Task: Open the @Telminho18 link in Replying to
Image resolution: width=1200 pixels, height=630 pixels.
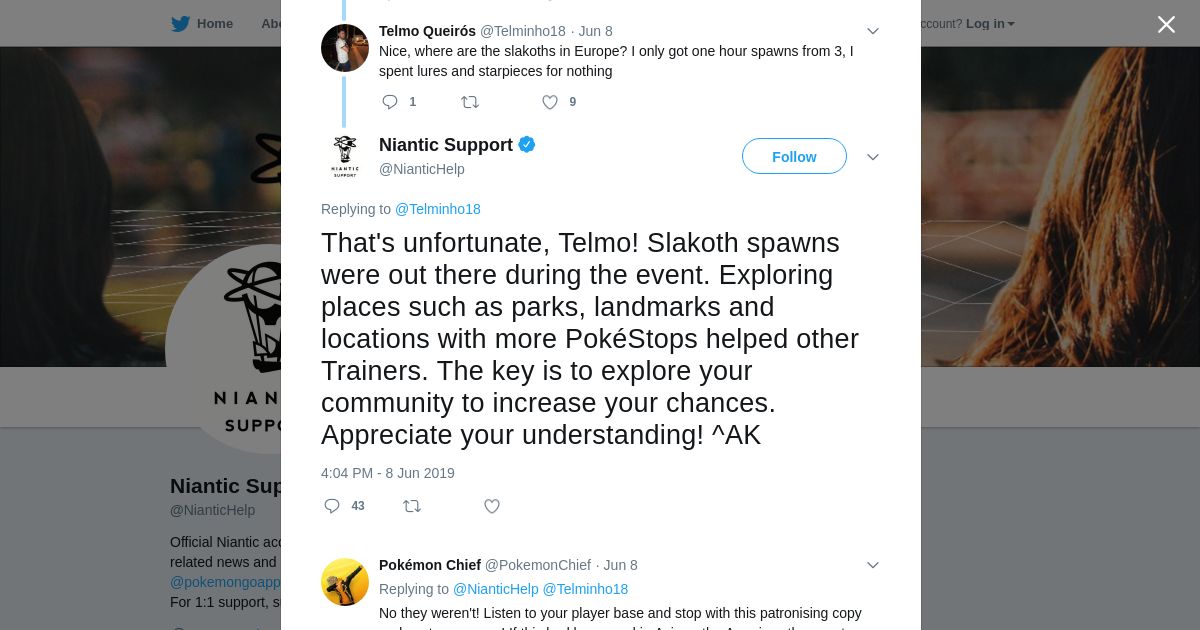Action: coord(438,209)
